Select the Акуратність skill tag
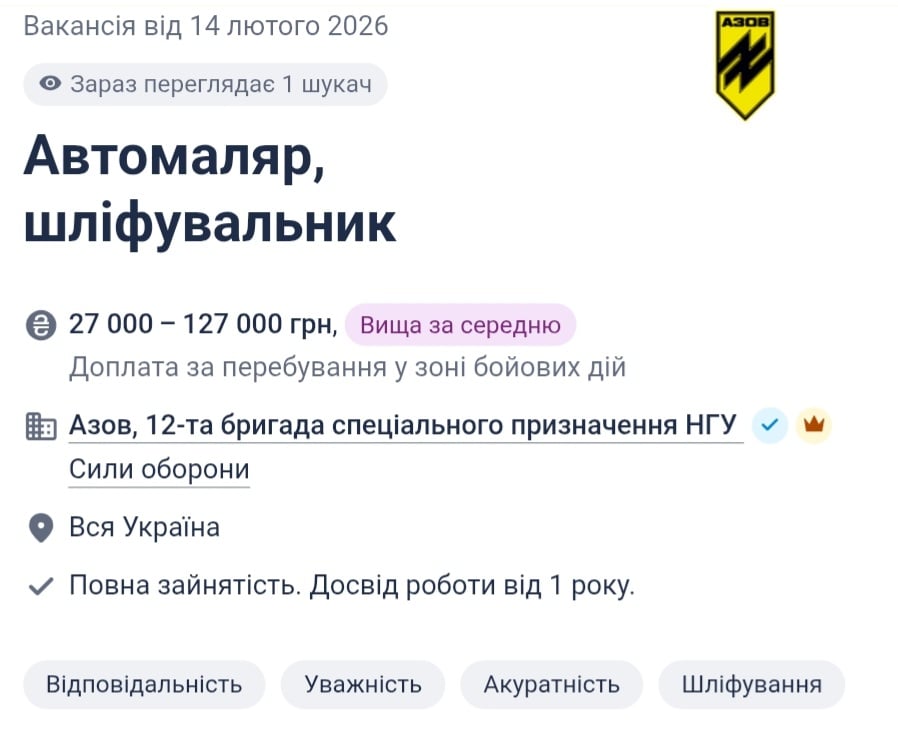The width and height of the screenshot is (898, 731). 553,684
